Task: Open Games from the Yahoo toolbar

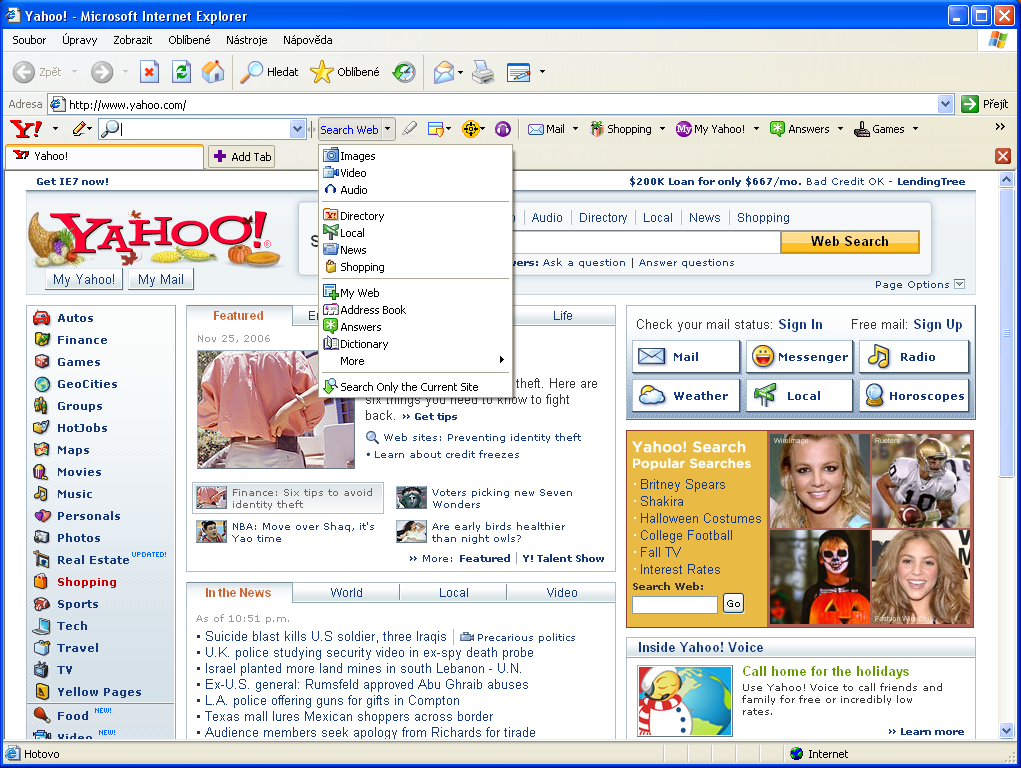Action: point(879,129)
